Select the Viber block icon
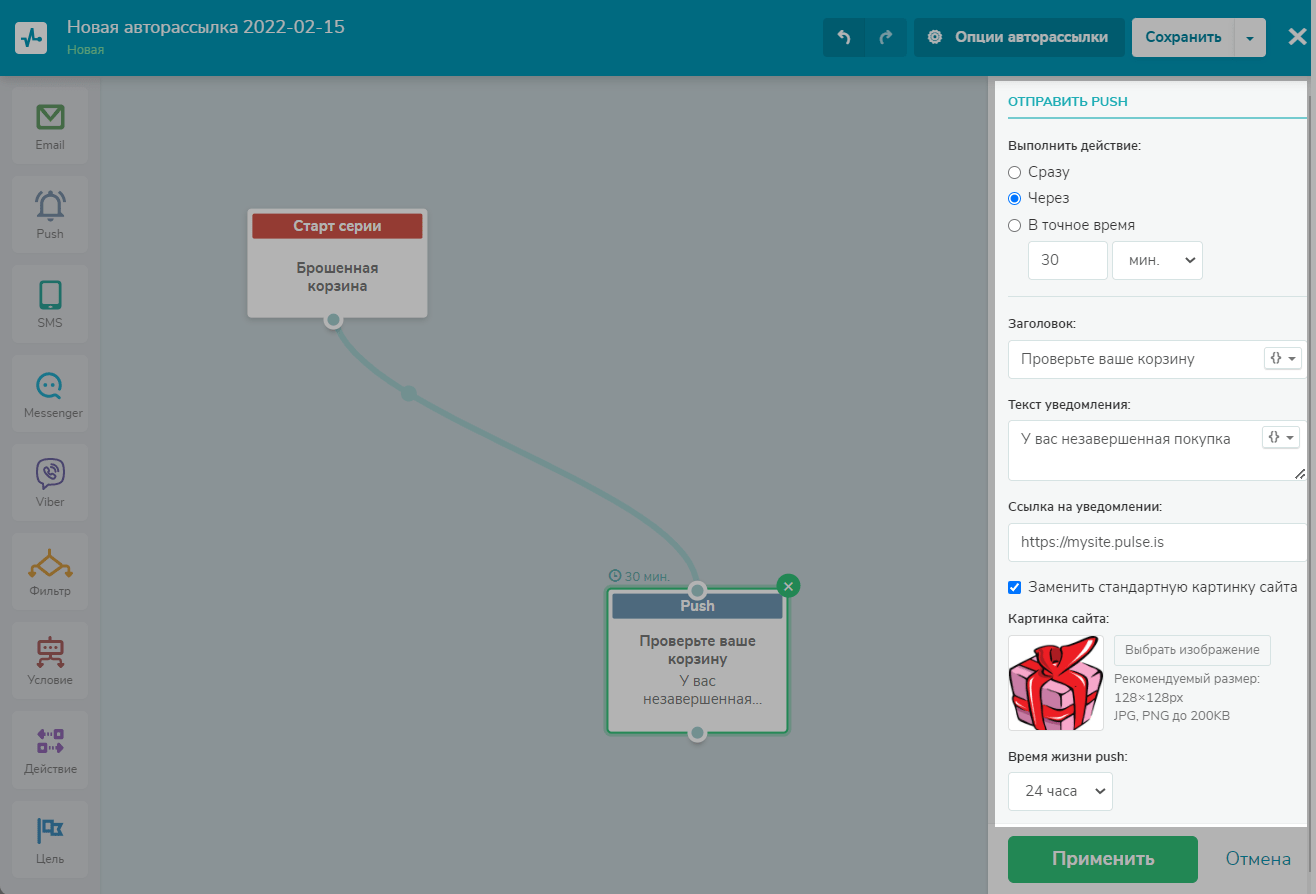 point(50,482)
